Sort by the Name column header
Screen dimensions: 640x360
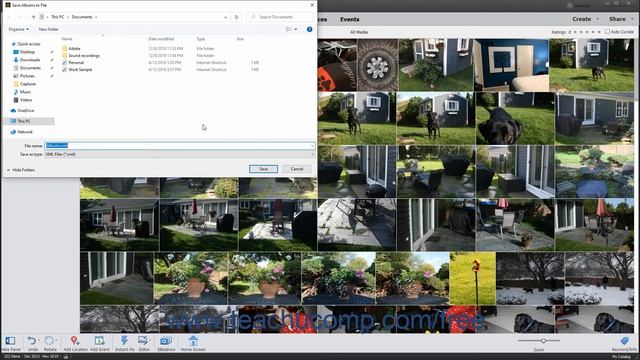tap(67, 39)
